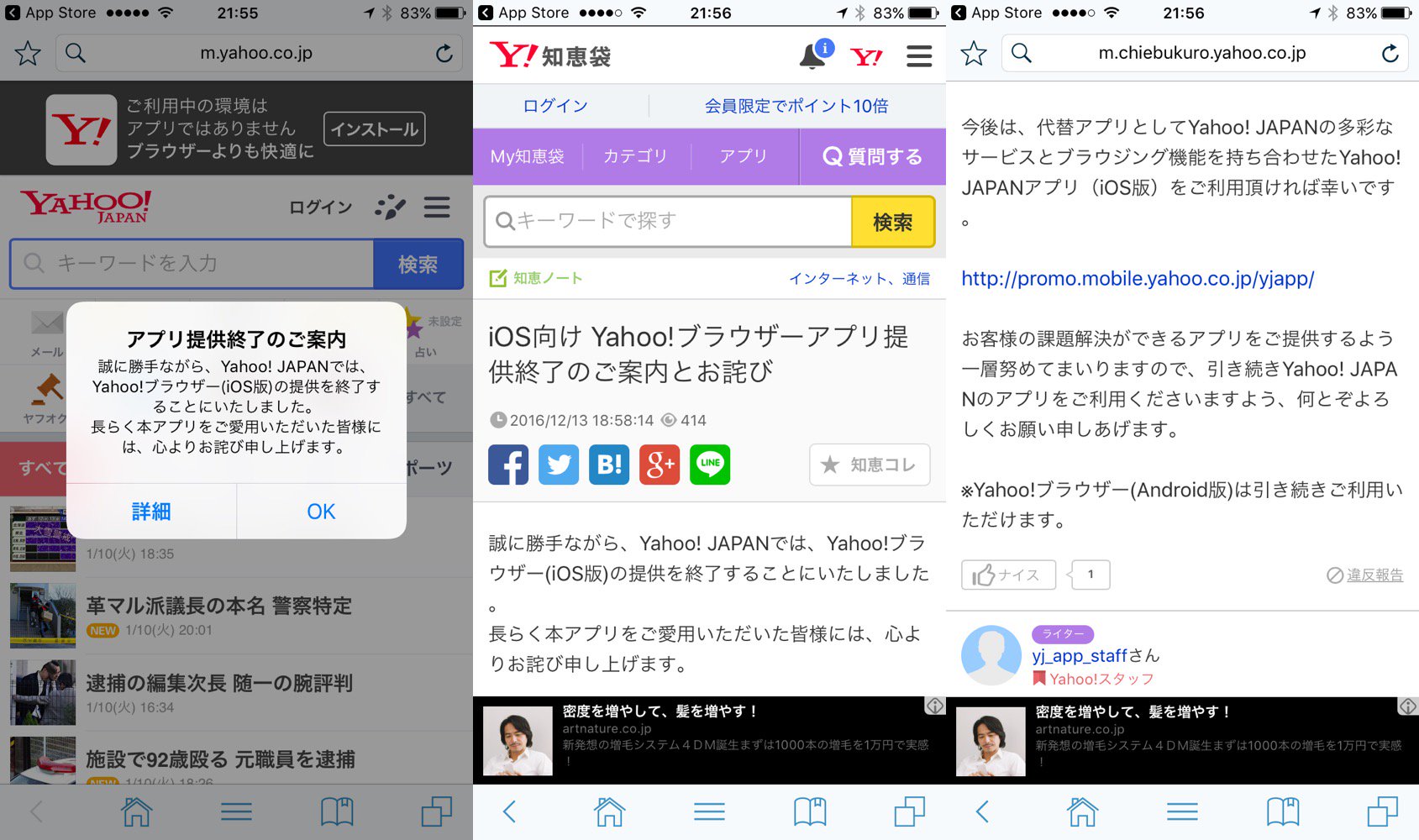Tap 知恵コレ star button

tap(870, 465)
